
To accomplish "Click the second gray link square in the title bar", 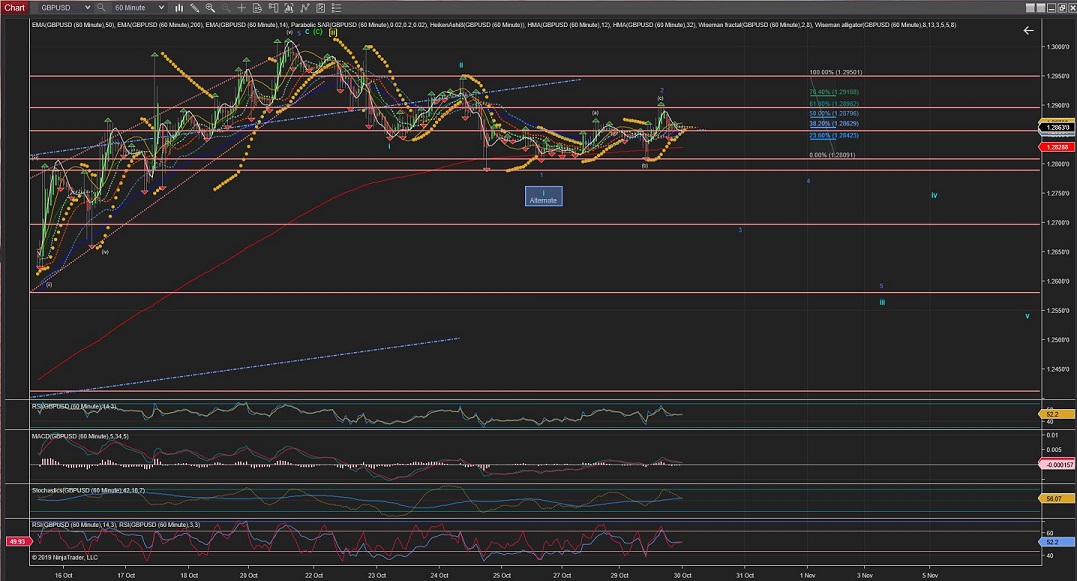I will click(1041, 8).
